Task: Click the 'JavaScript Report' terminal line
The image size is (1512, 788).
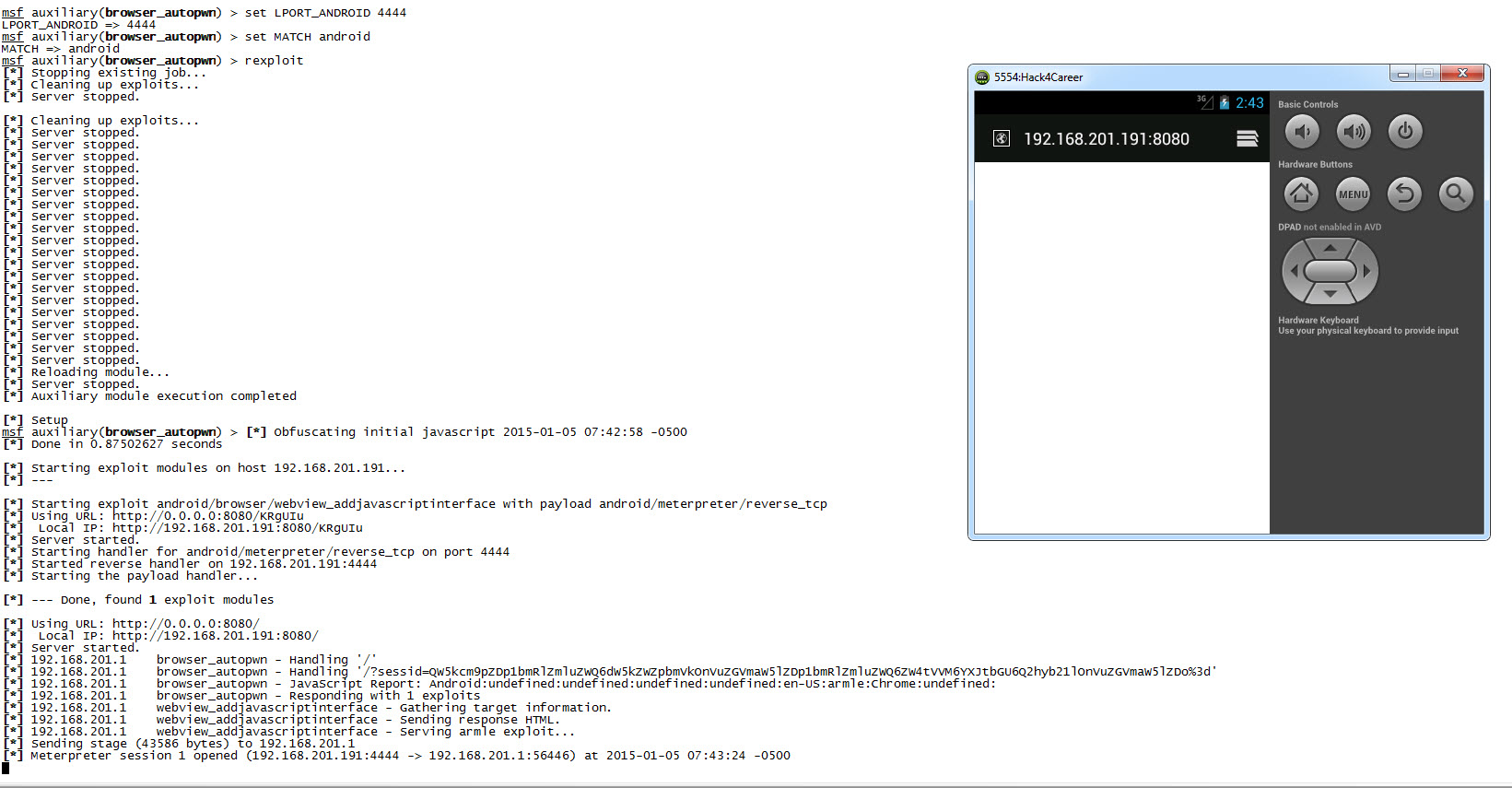Action: pyautogui.click(x=499, y=684)
